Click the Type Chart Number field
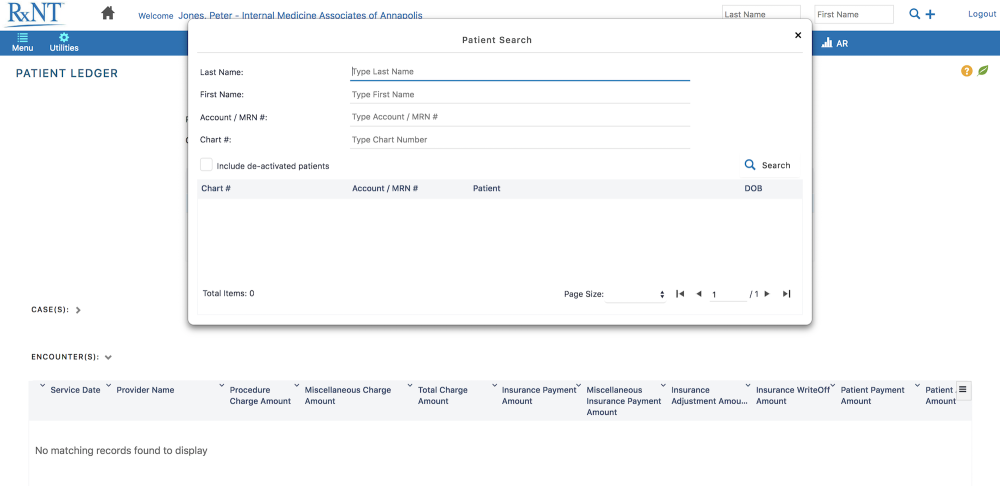This screenshot has width=1000, height=486. [520, 140]
